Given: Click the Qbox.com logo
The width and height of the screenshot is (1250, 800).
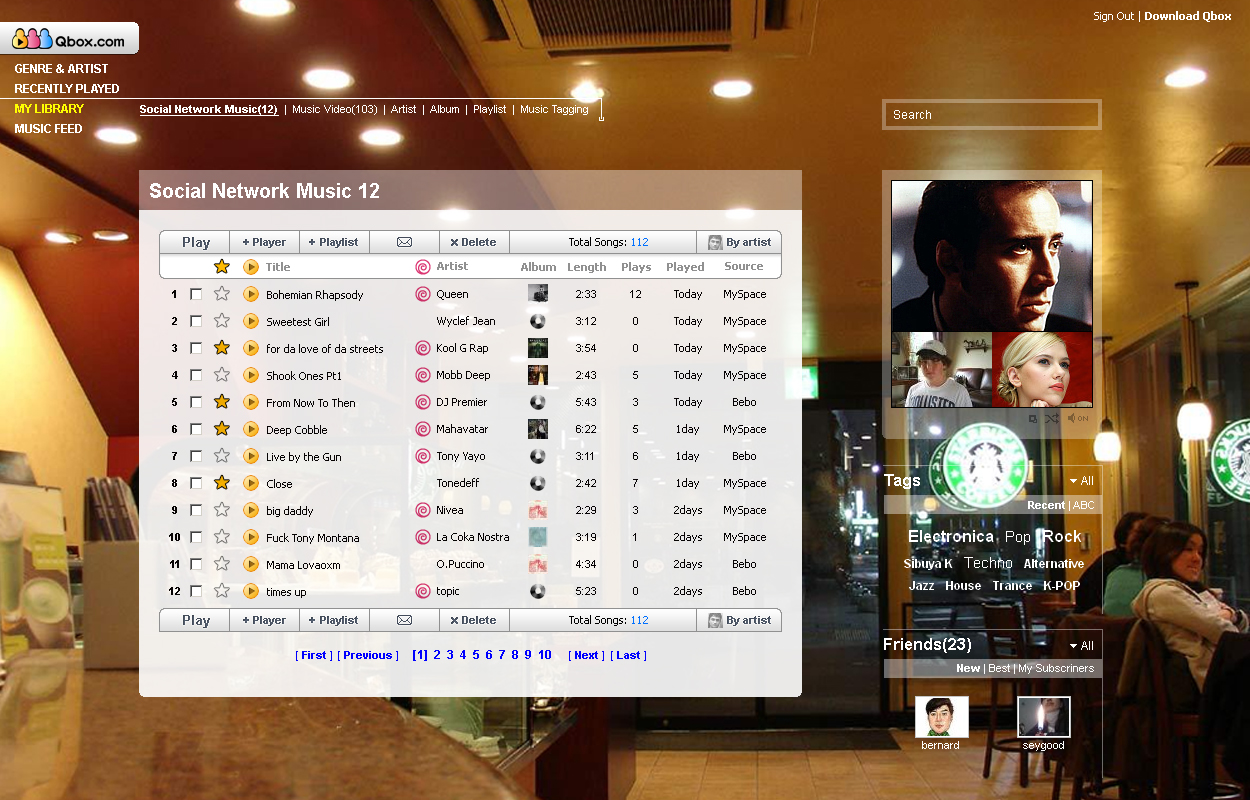Looking at the screenshot, I should pyautogui.click(x=69, y=39).
